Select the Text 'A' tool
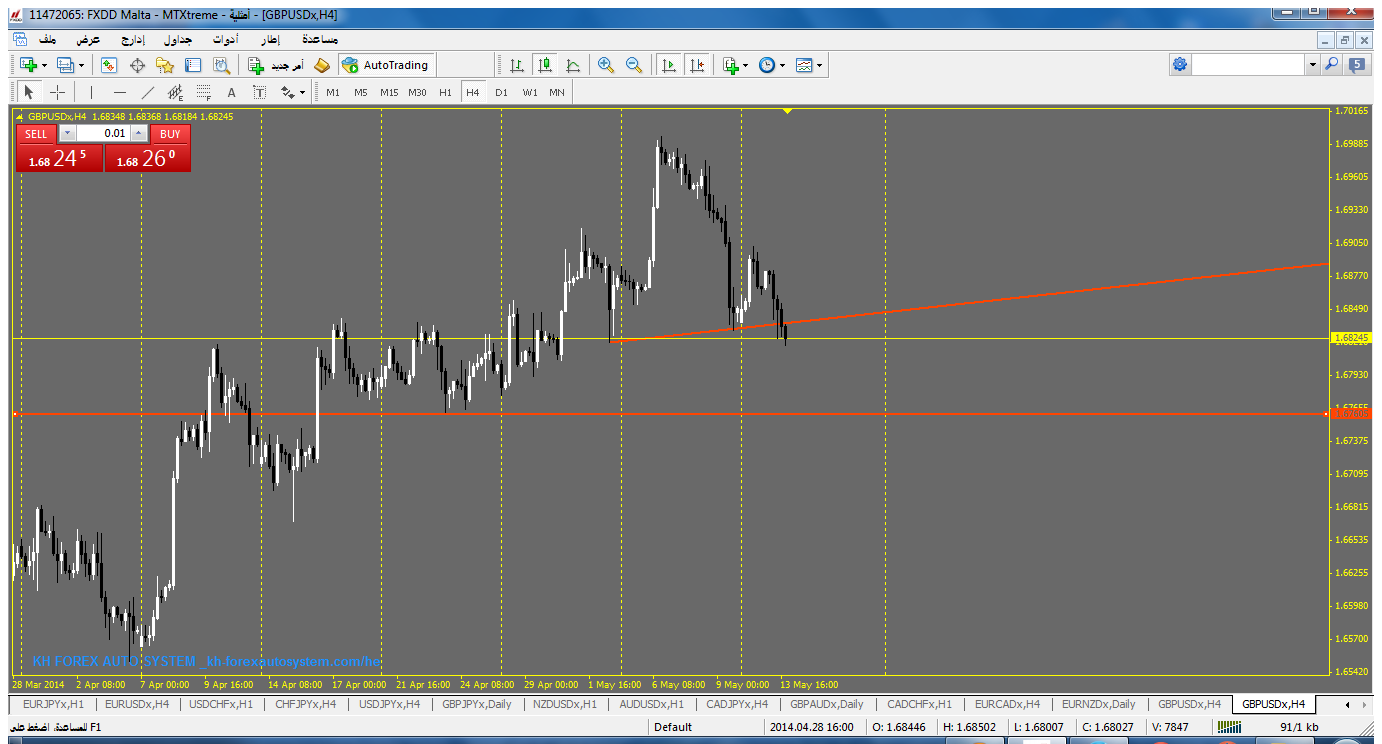The width and height of the screenshot is (1382, 744). [x=231, y=92]
